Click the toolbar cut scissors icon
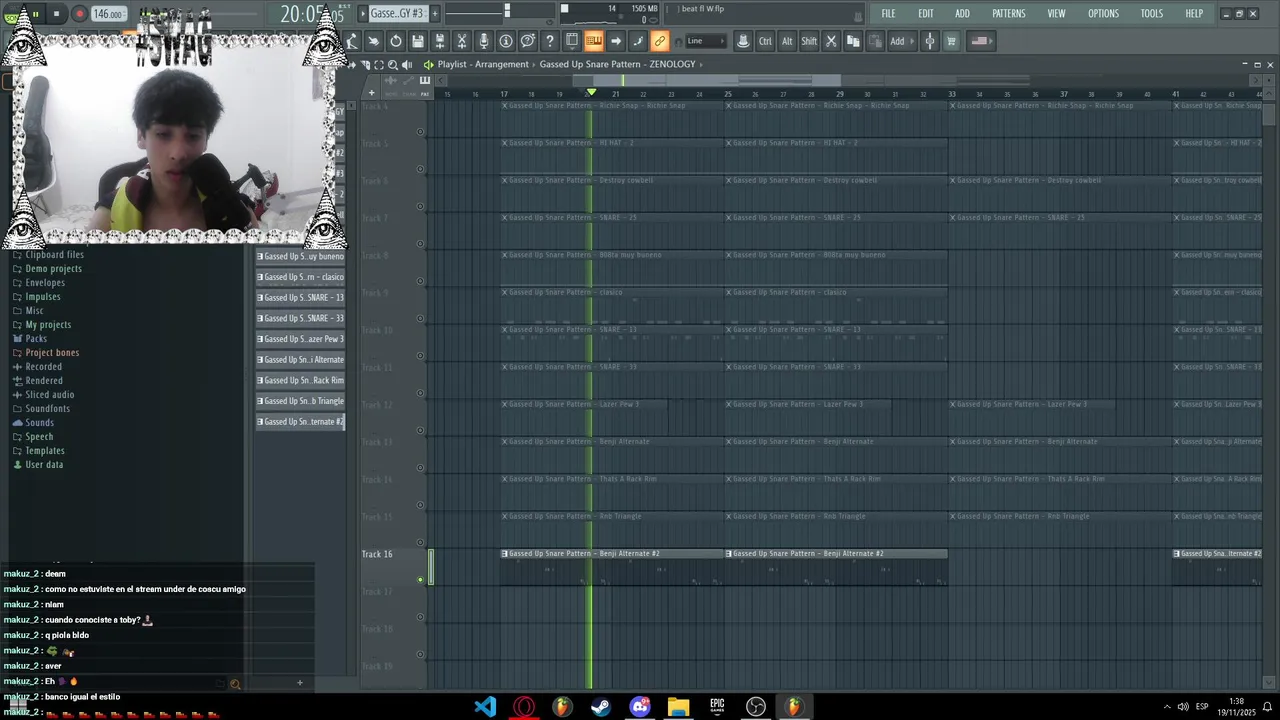The image size is (1280, 720). [x=831, y=41]
